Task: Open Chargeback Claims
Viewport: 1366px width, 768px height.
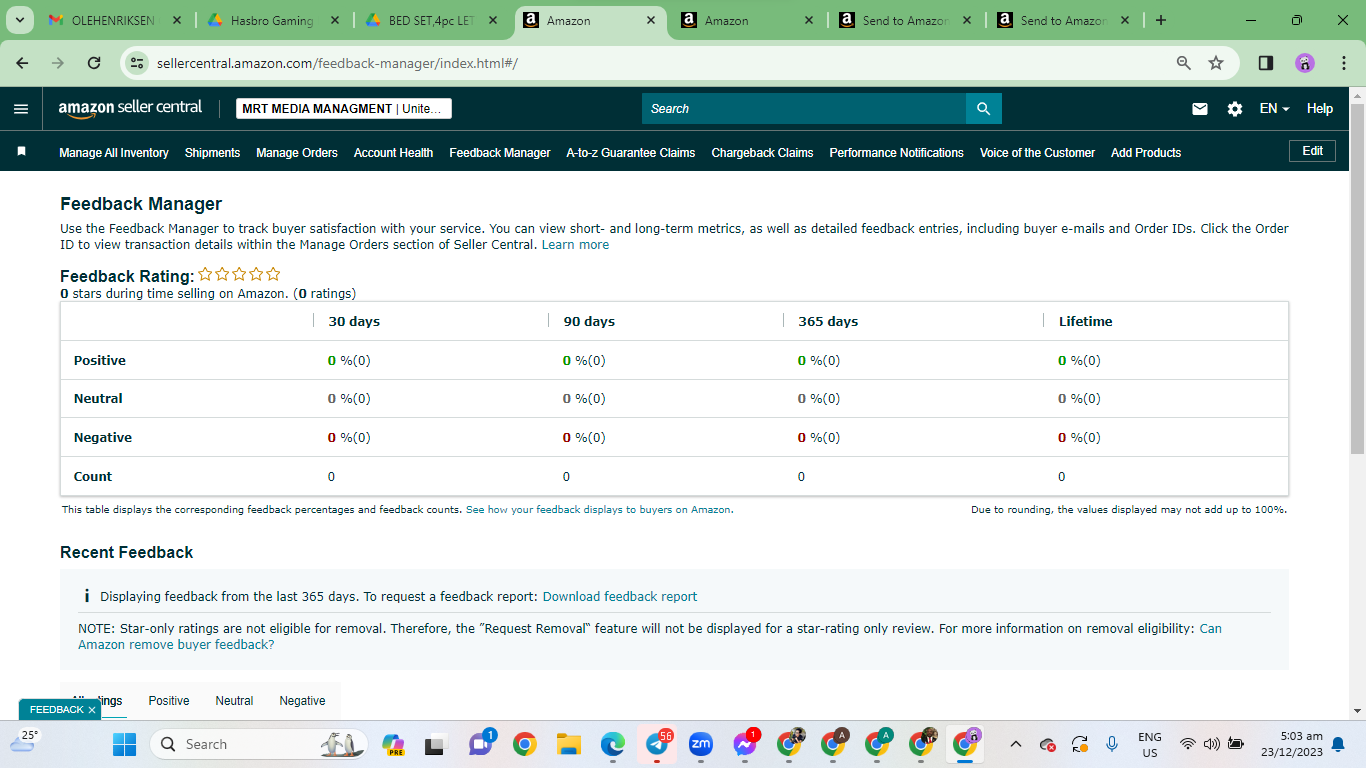Action: (762, 153)
